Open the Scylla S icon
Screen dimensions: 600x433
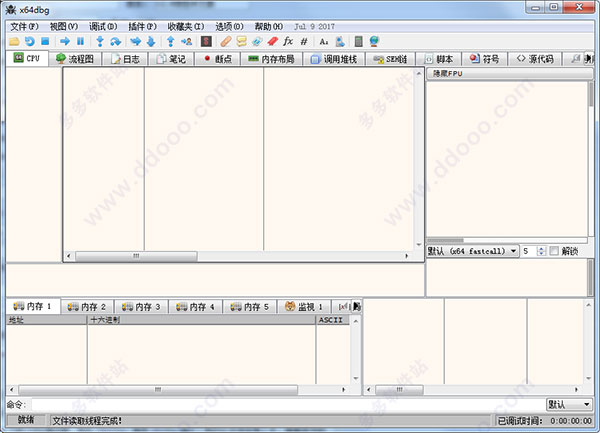point(206,41)
